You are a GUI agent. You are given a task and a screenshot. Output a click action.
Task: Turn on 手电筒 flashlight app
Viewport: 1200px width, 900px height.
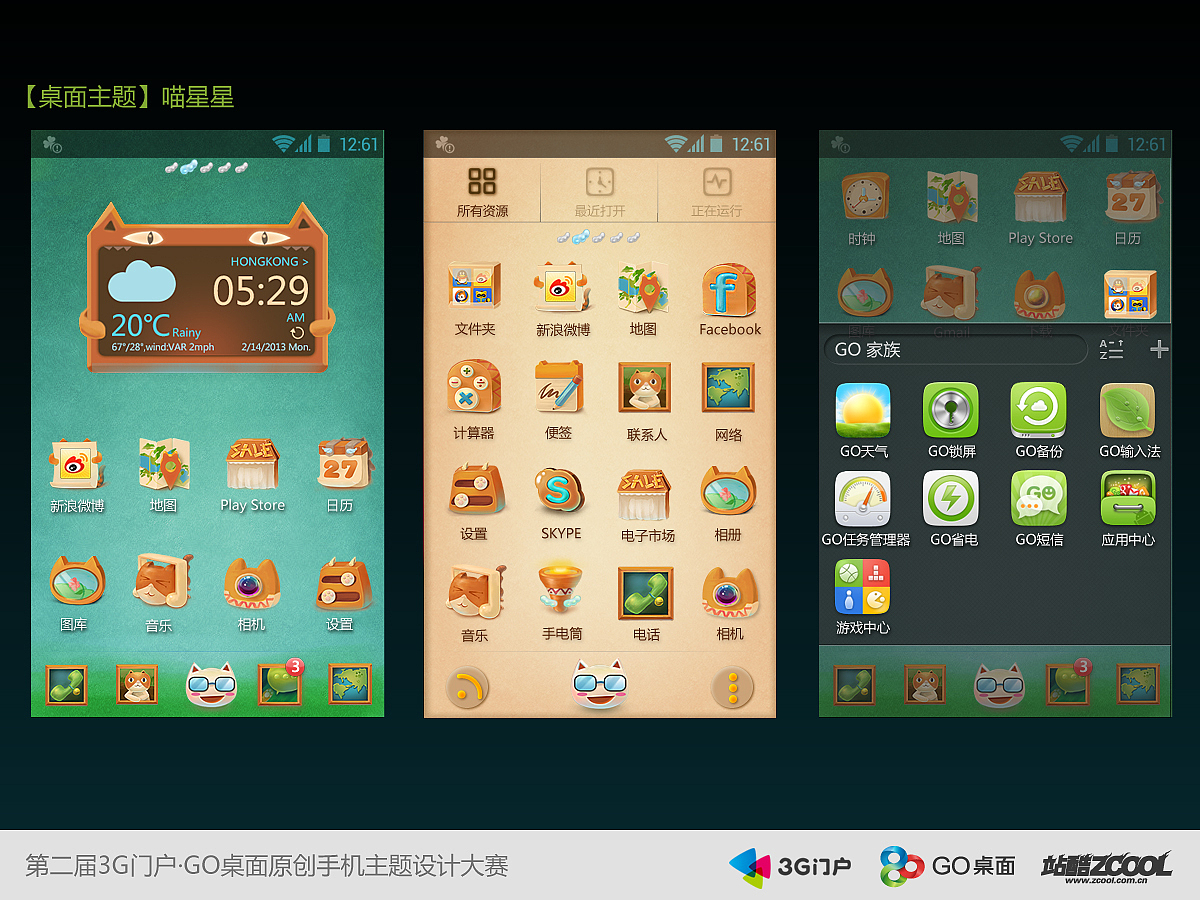coord(561,590)
